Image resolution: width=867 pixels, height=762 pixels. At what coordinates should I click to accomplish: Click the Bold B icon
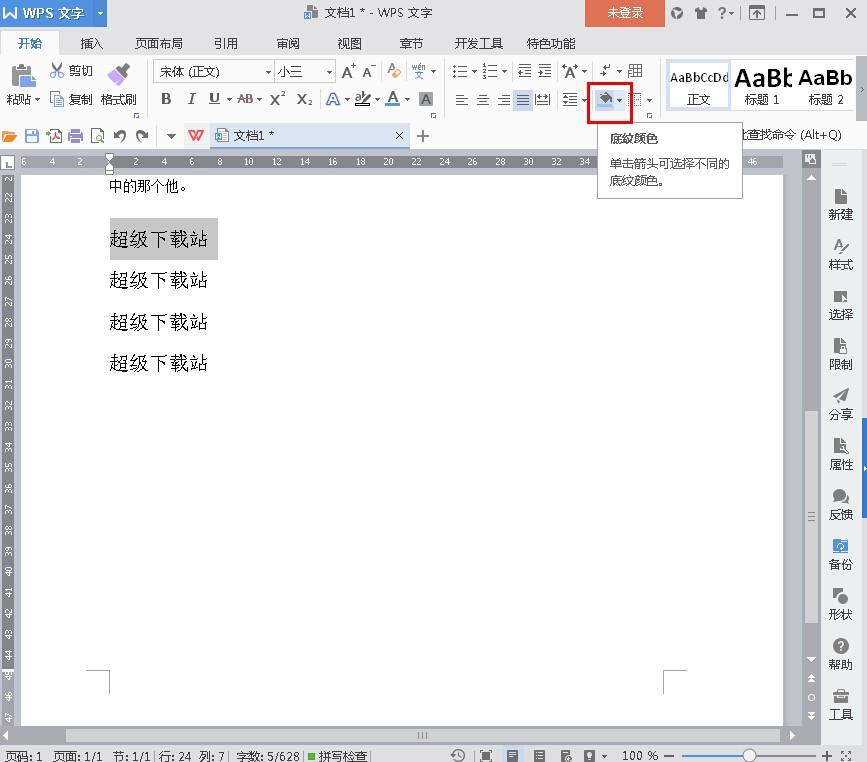pyautogui.click(x=166, y=99)
